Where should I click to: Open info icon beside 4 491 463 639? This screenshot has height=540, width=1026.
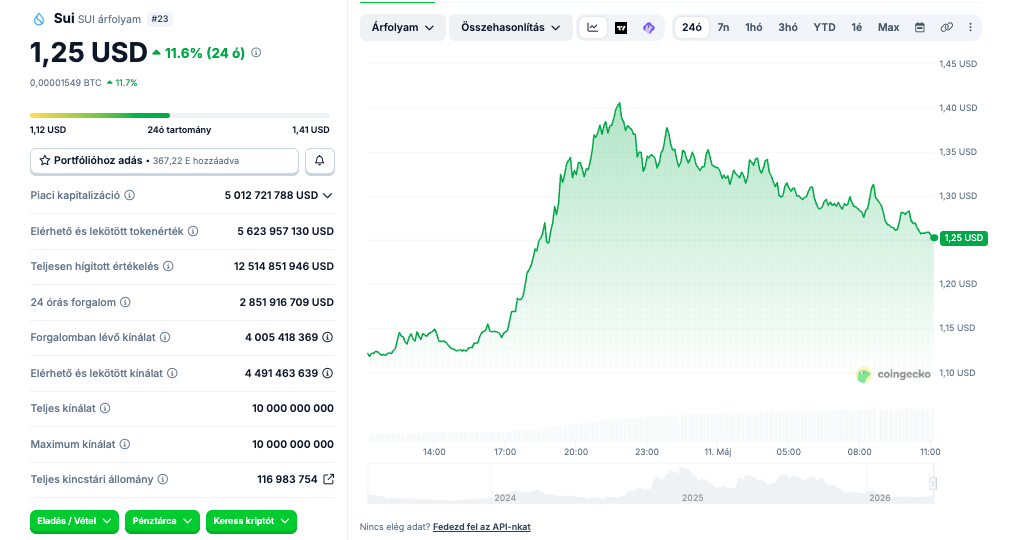coord(328,373)
